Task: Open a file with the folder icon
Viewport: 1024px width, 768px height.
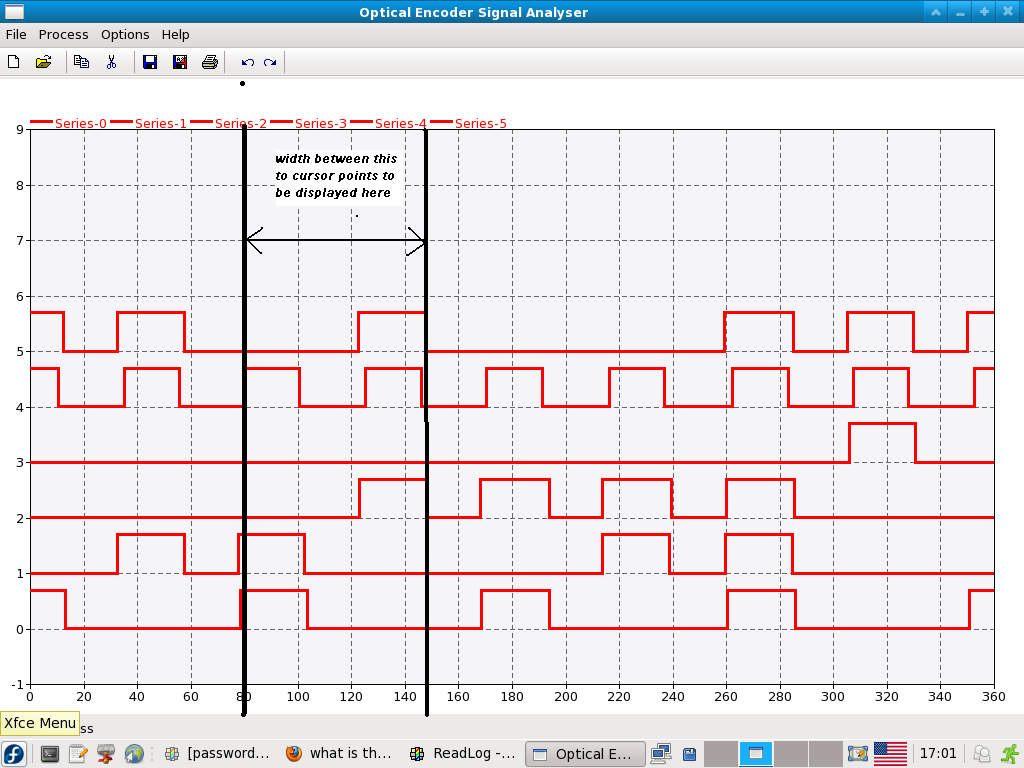Action: [x=43, y=62]
